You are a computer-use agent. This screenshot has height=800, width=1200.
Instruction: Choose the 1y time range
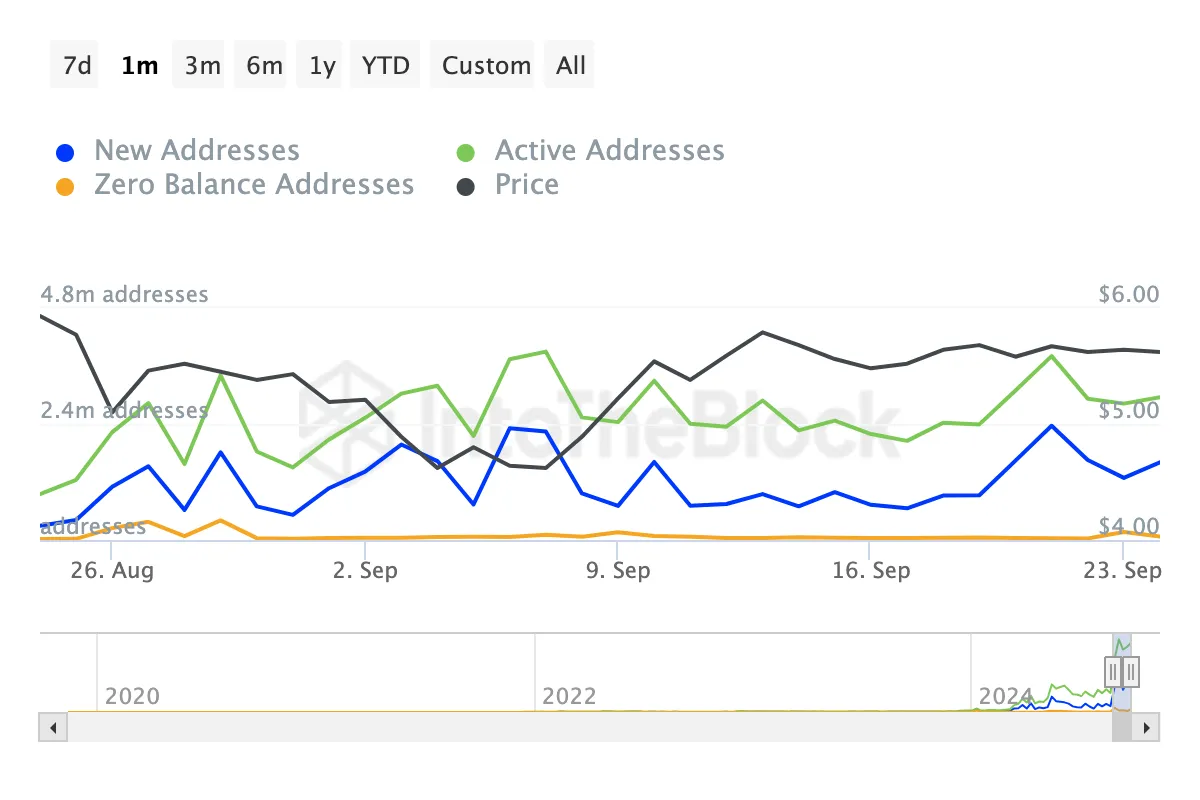click(322, 66)
